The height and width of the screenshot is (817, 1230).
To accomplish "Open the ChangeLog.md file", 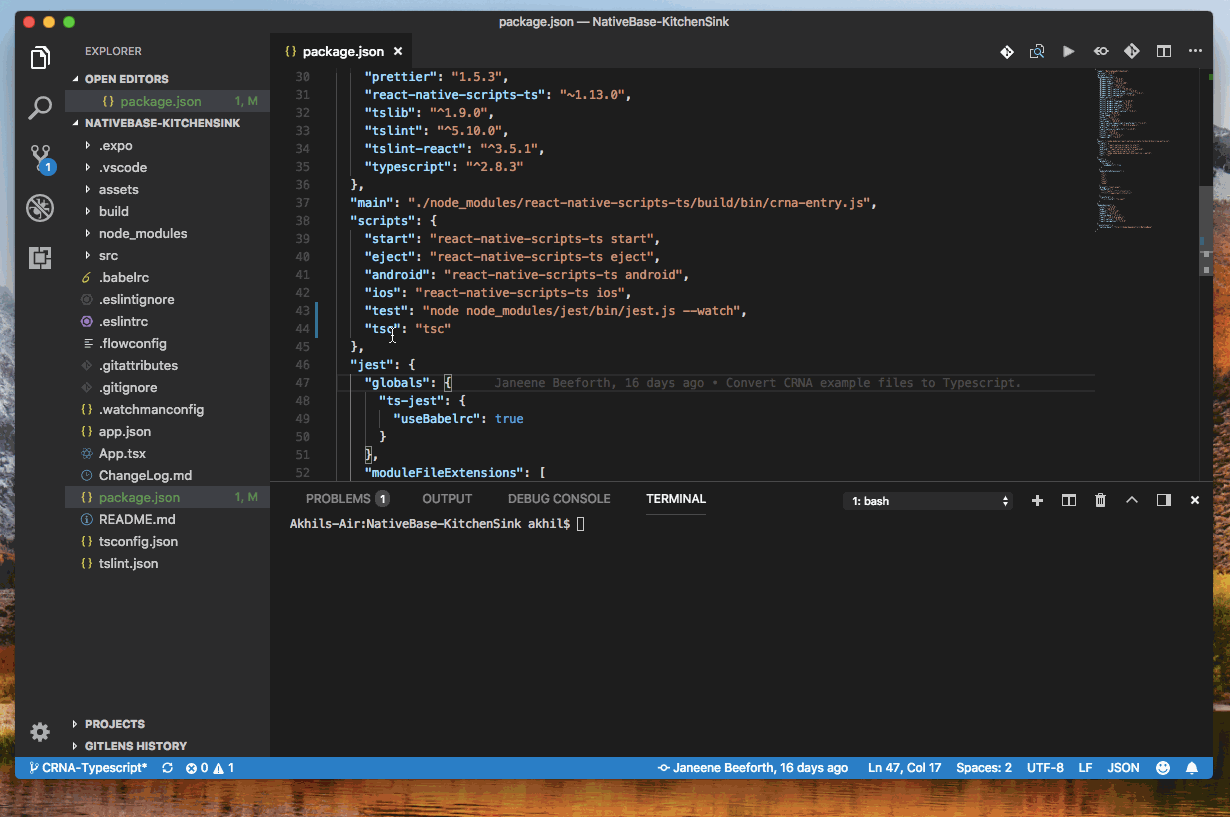I will [167, 475].
